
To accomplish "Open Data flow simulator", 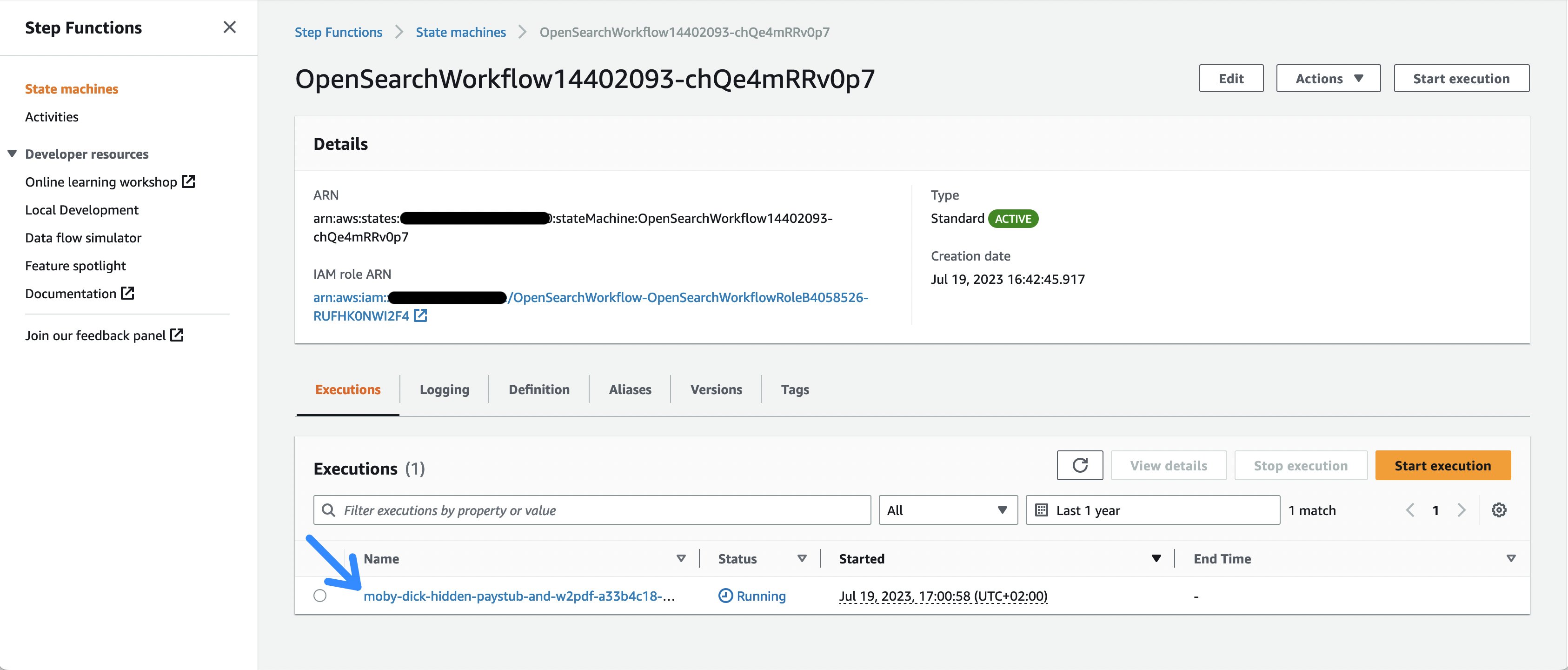I will (83, 238).
